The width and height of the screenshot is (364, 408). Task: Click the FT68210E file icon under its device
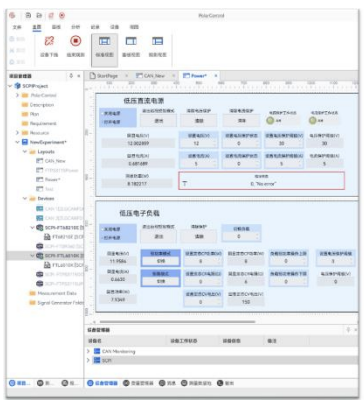click(47, 237)
